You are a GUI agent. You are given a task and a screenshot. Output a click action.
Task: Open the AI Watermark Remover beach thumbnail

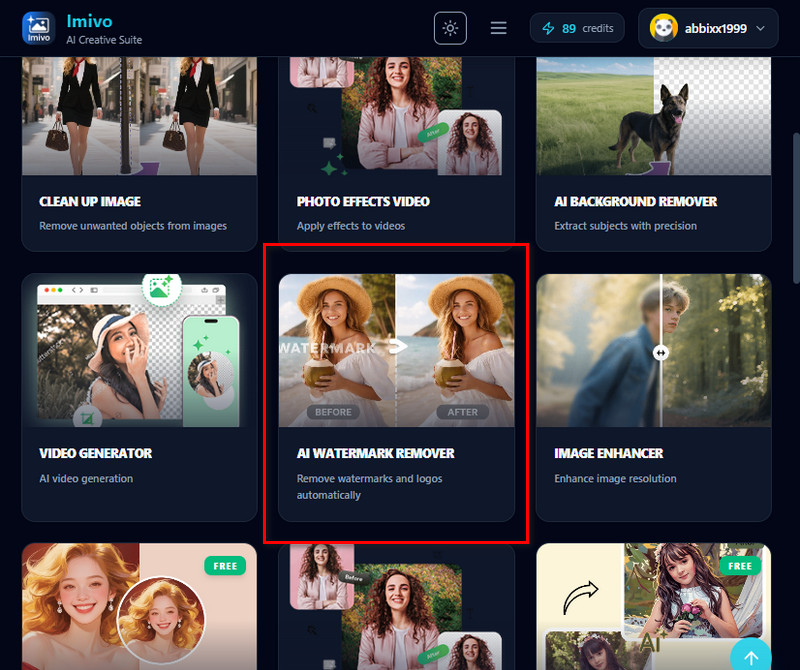(x=396, y=350)
